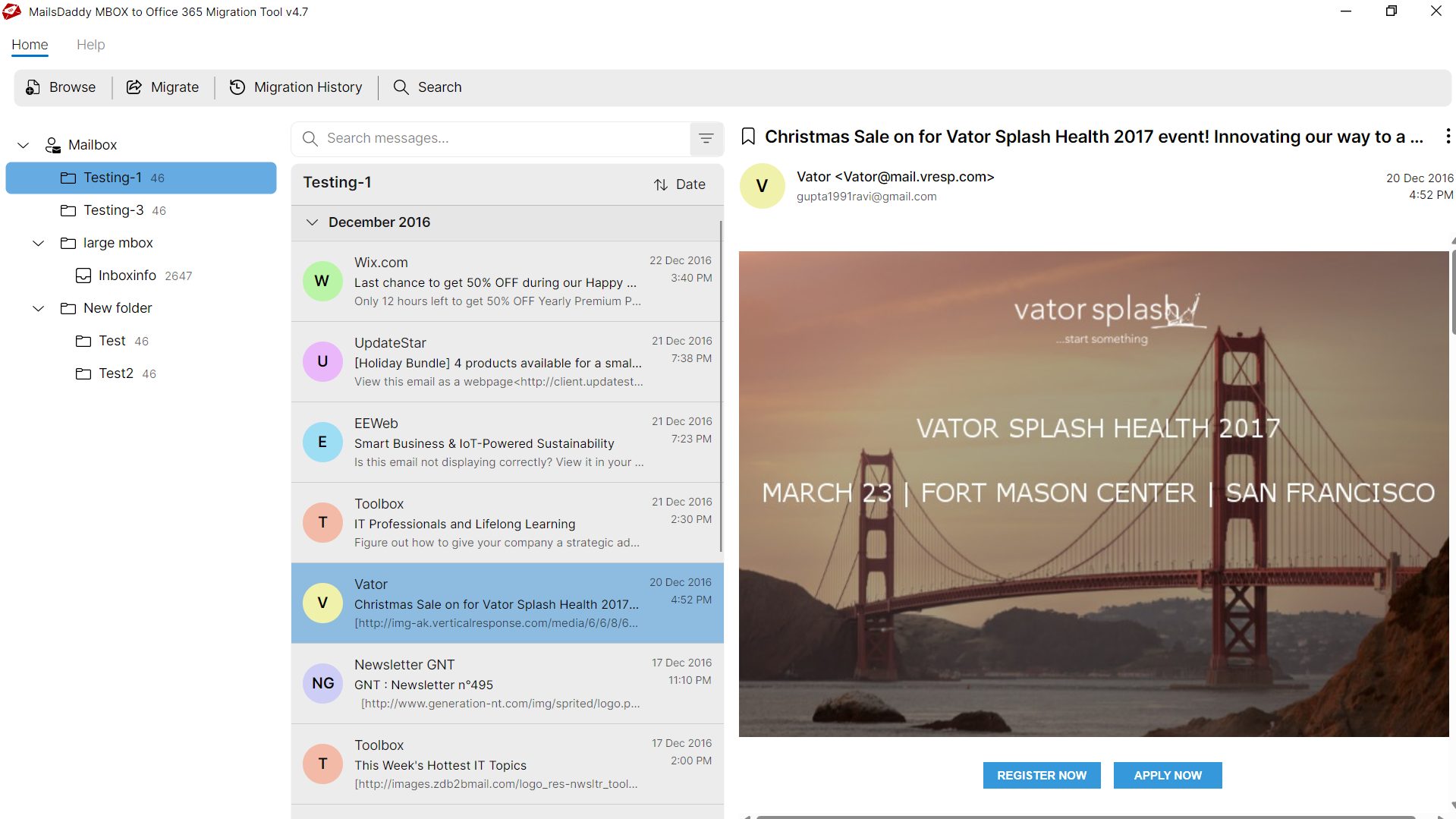
Task: Click the APPLY NOW button
Action: [x=1168, y=775]
